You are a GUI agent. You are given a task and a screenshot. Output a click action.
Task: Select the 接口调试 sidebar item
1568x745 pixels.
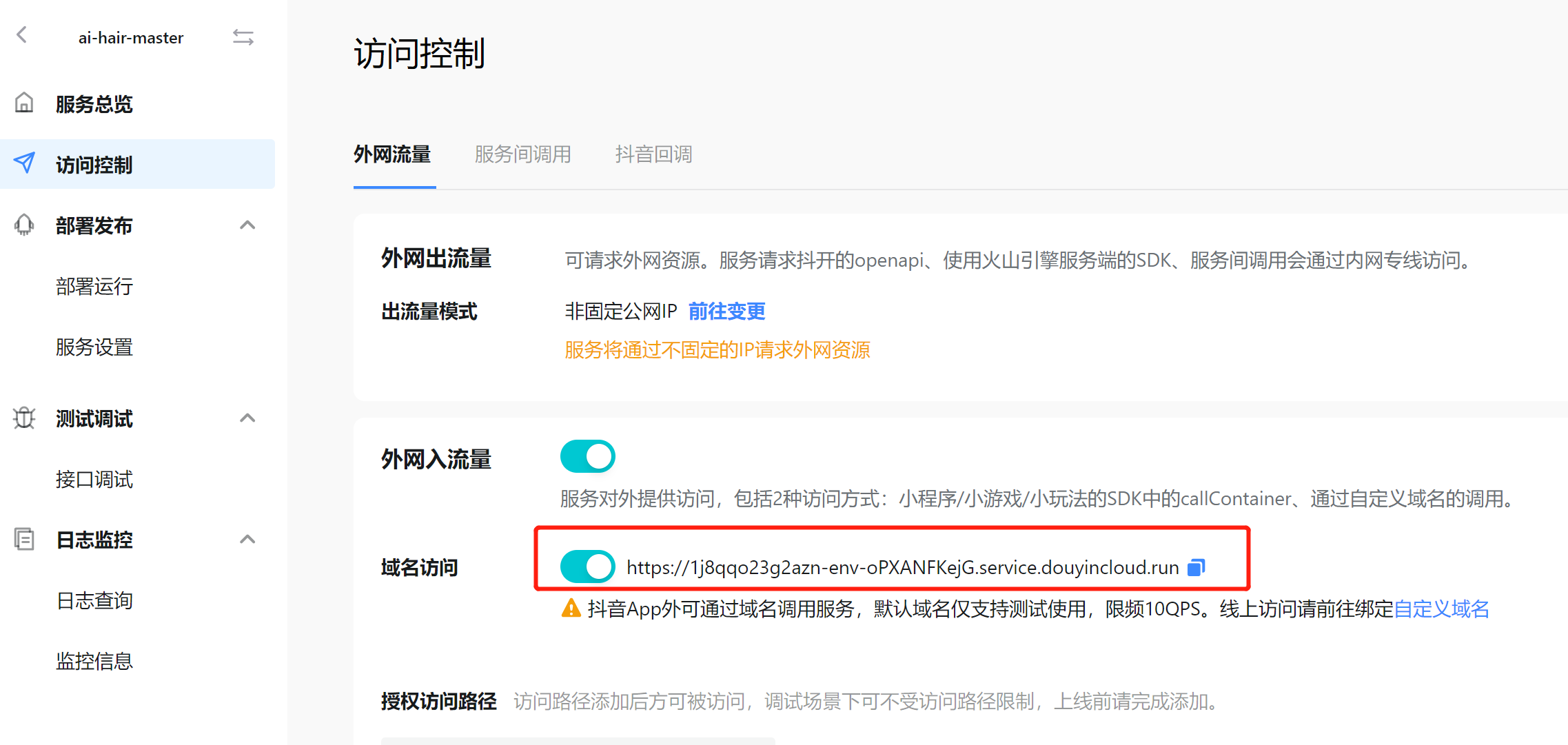(x=94, y=479)
